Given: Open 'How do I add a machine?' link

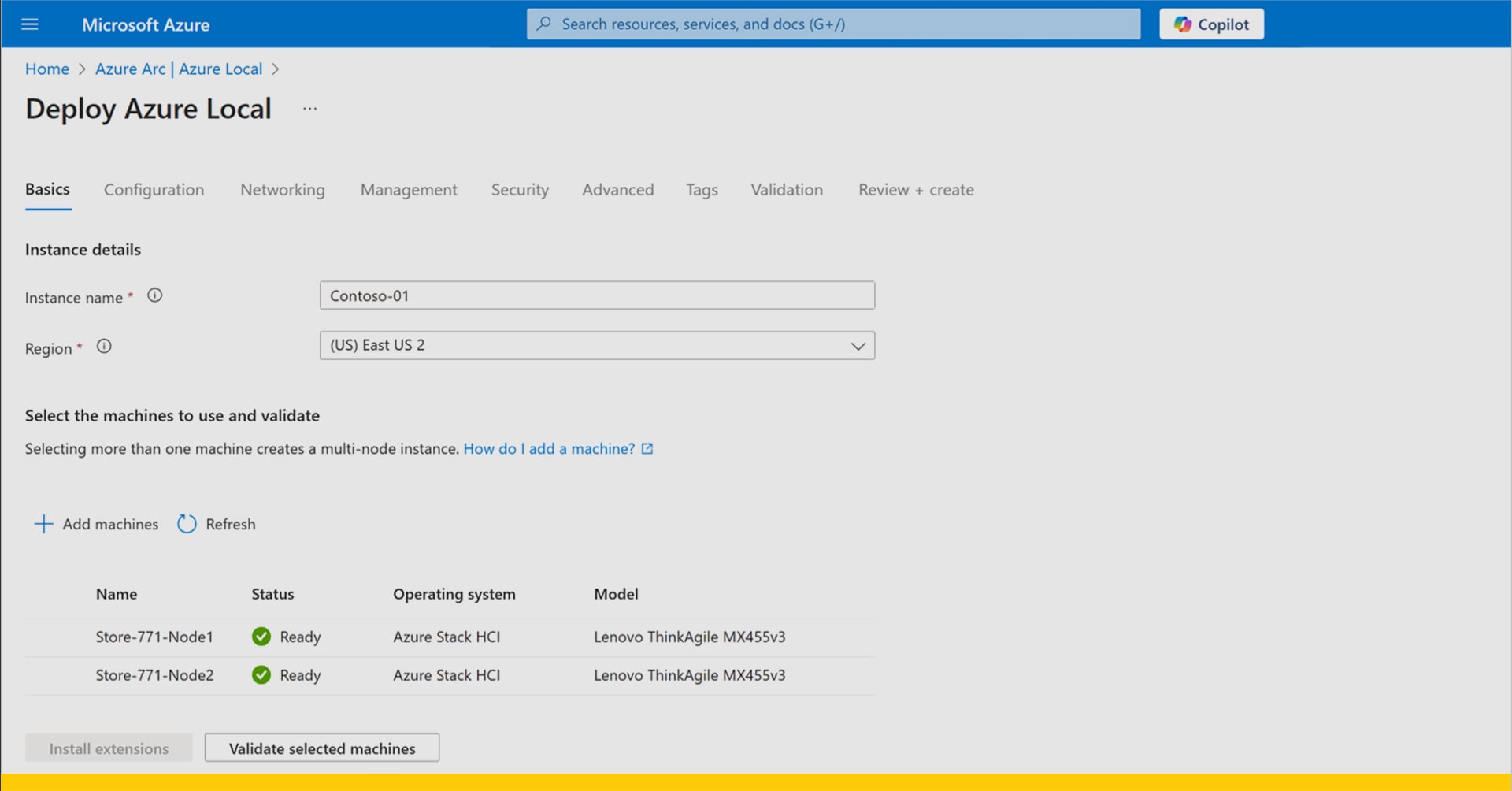Looking at the screenshot, I should [x=549, y=449].
